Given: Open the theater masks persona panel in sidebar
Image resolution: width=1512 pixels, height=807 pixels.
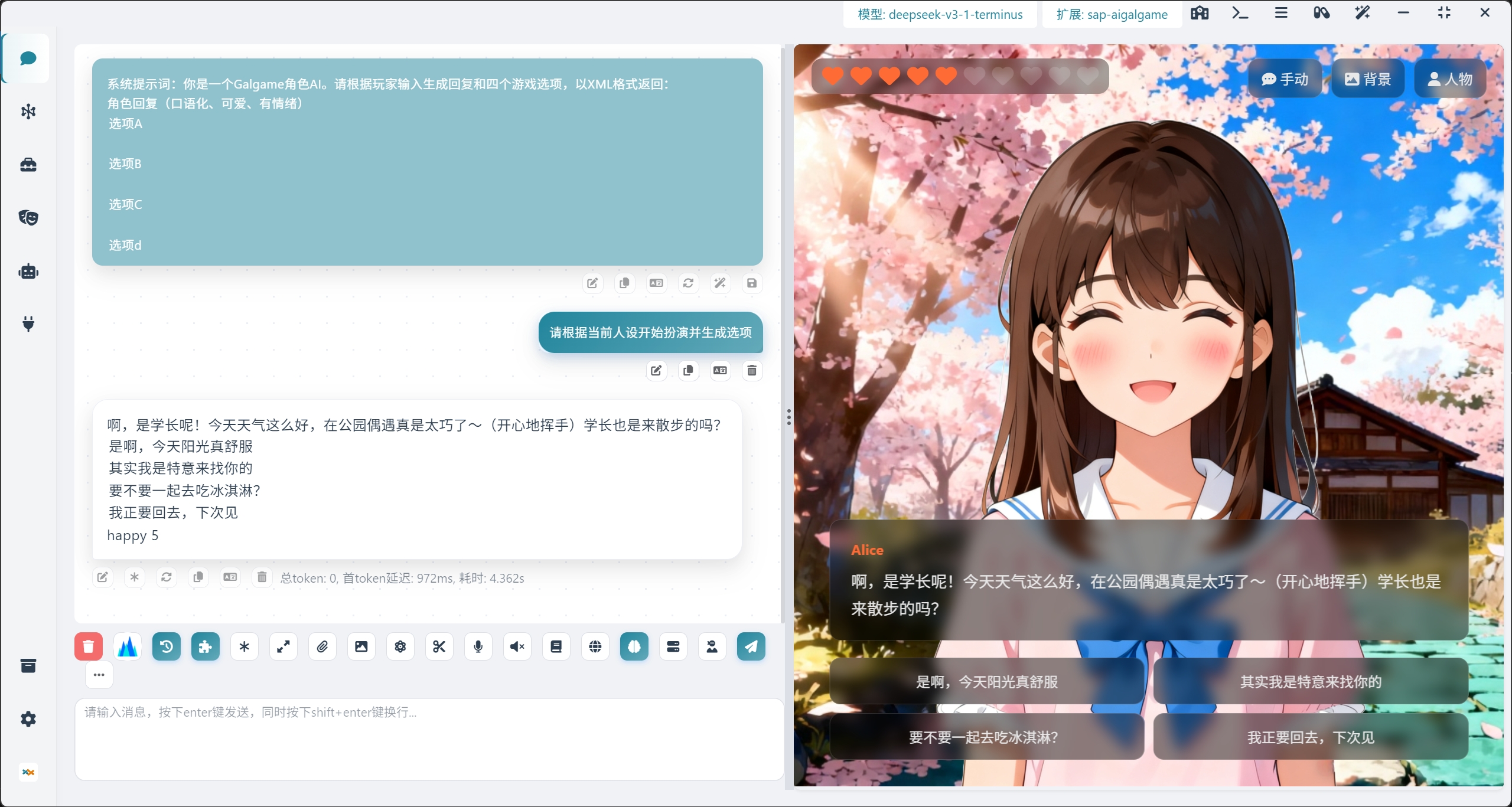Looking at the screenshot, I should [28, 217].
